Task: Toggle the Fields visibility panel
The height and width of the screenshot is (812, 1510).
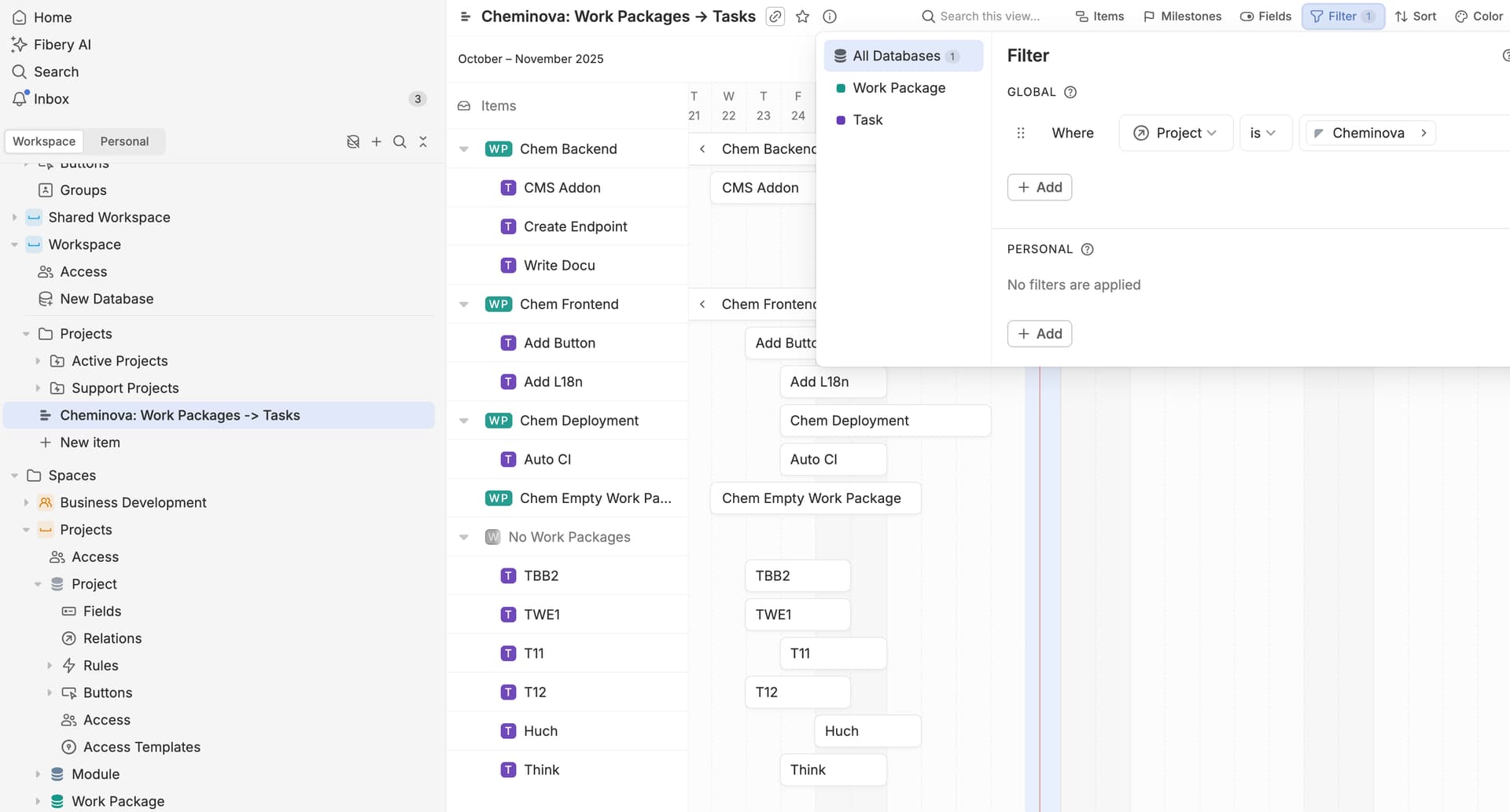Action: coord(1265,17)
